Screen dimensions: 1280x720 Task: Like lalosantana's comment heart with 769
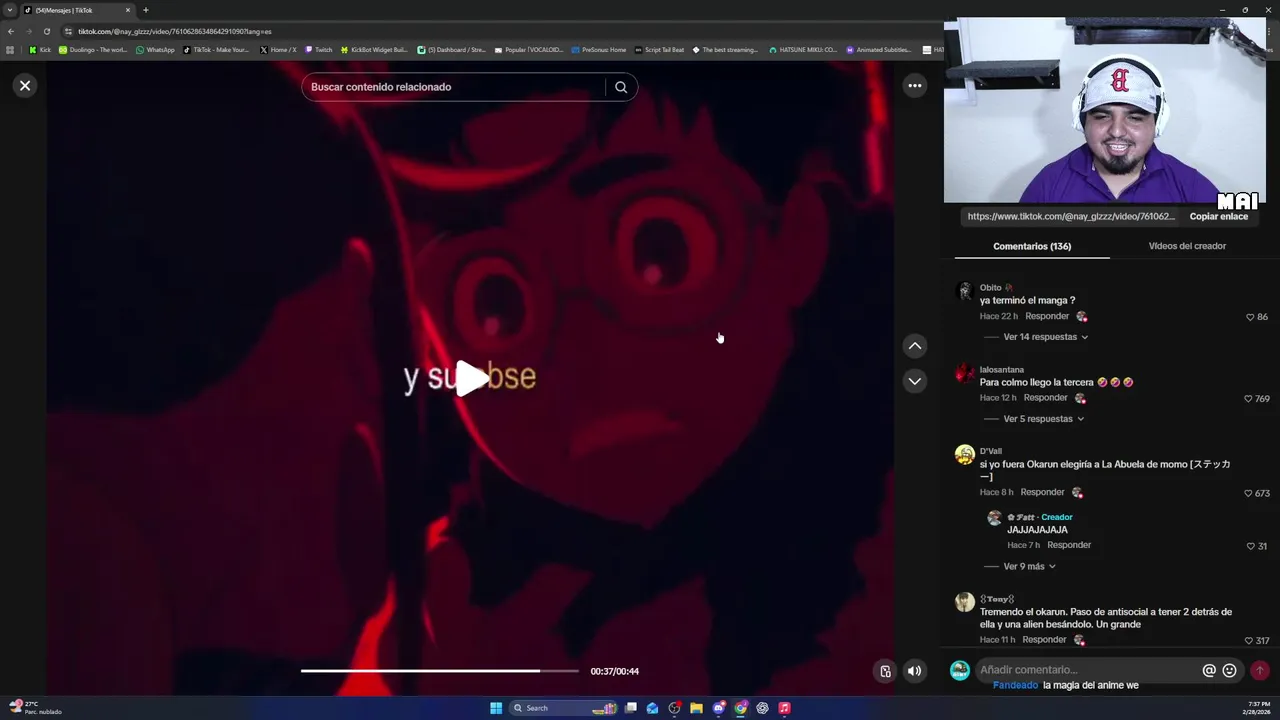tap(1248, 399)
